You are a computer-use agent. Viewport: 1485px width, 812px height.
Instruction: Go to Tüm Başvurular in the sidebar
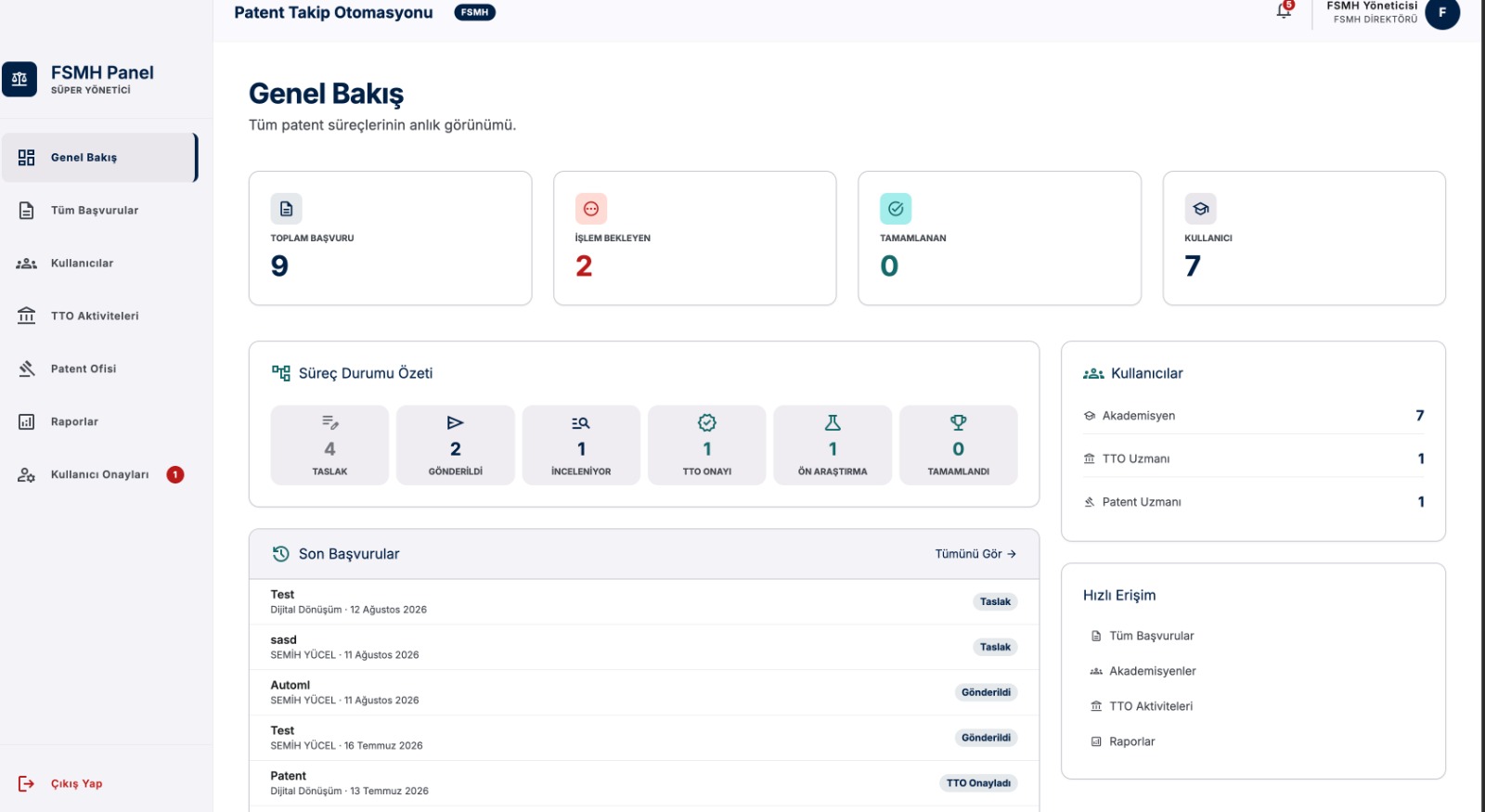click(x=99, y=211)
